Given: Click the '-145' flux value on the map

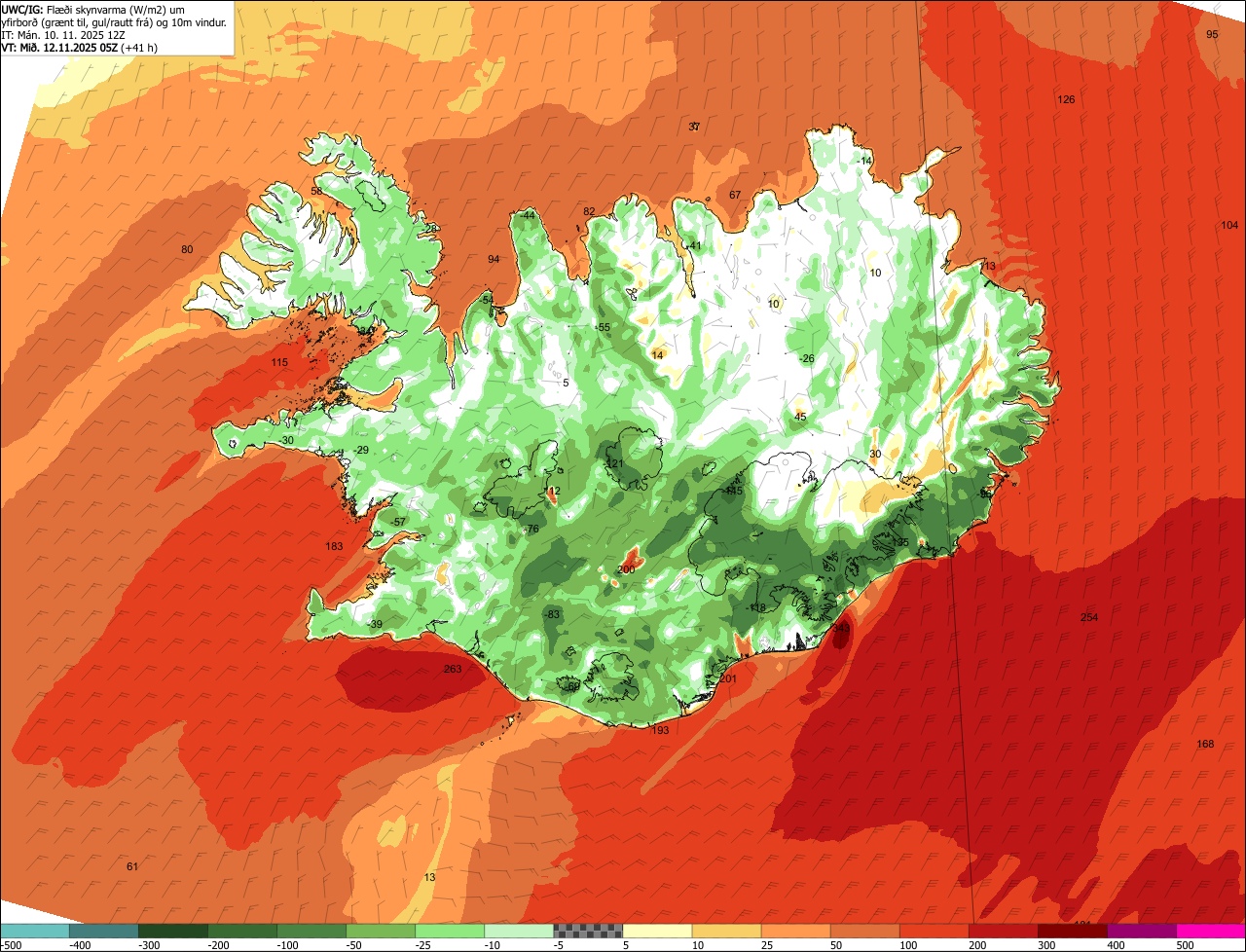Looking at the screenshot, I should click(733, 491).
